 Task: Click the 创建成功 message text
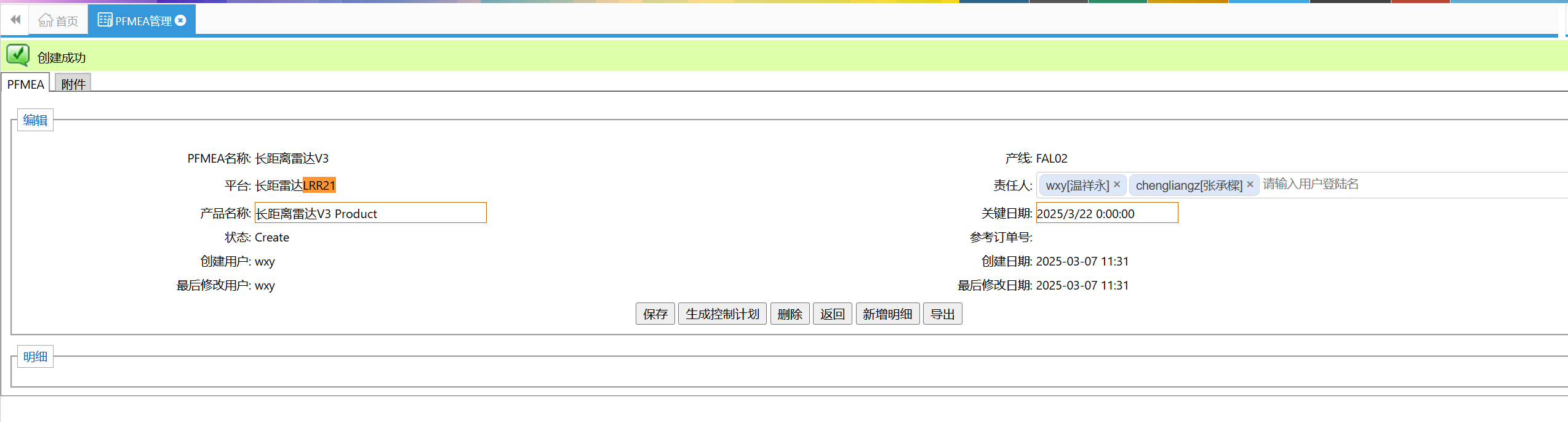click(x=62, y=57)
